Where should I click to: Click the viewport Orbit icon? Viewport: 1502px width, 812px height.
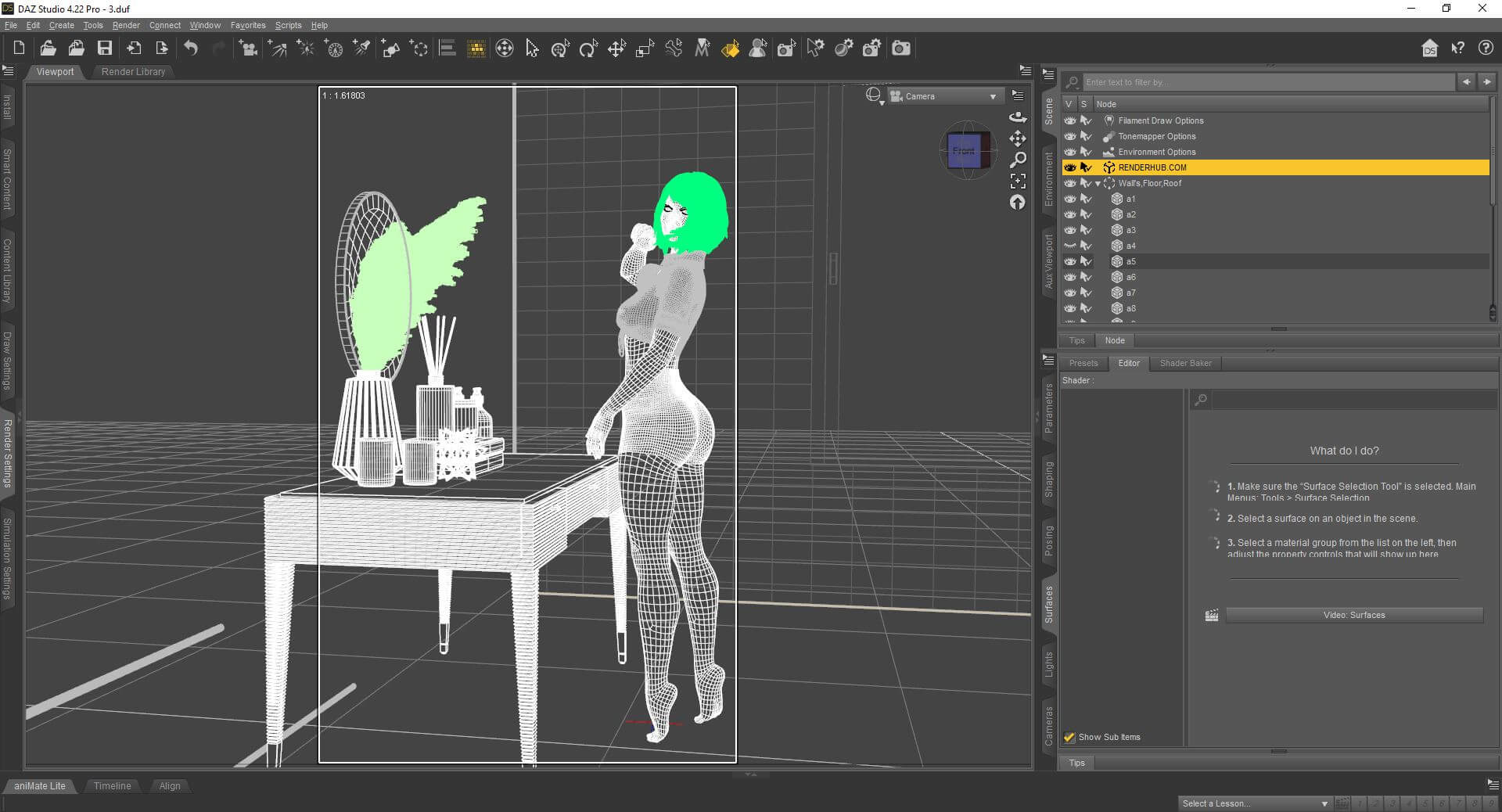click(1018, 117)
